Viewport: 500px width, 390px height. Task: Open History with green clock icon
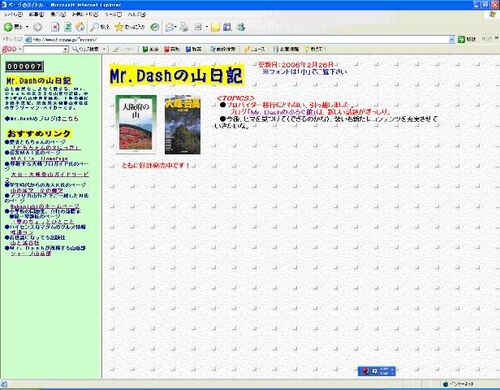coord(155,27)
